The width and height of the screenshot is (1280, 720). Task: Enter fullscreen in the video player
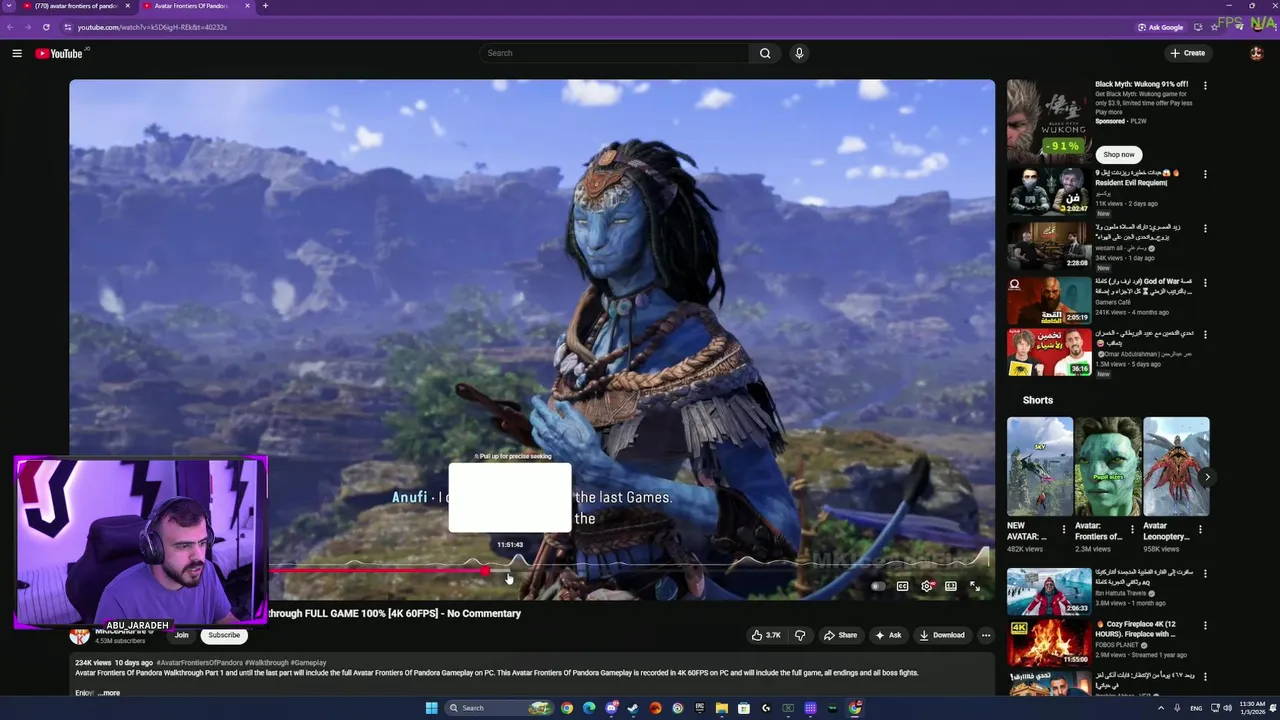tap(975, 586)
